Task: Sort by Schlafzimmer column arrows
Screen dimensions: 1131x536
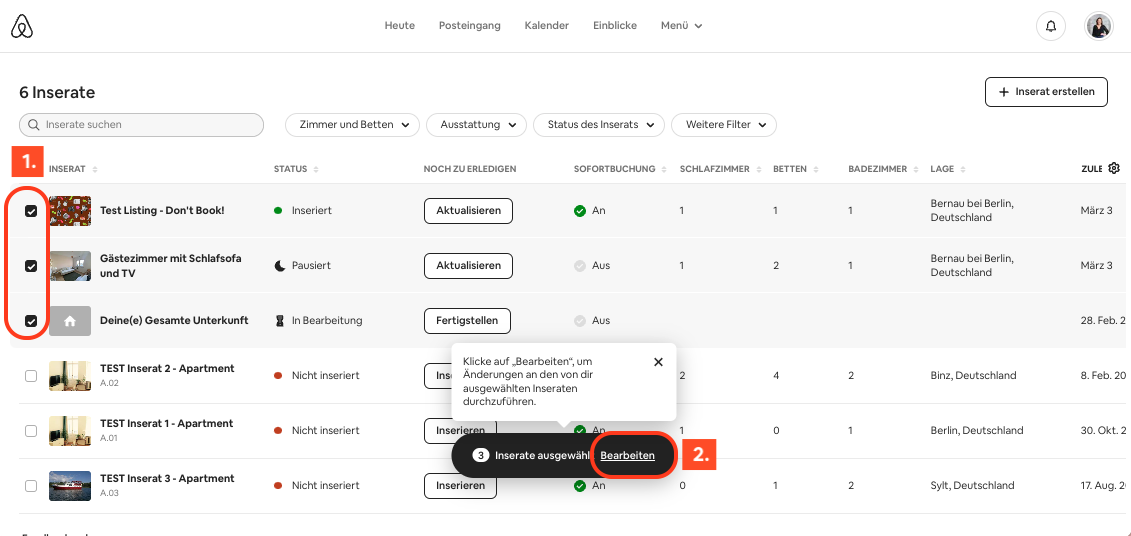Action: pyautogui.click(x=757, y=170)
